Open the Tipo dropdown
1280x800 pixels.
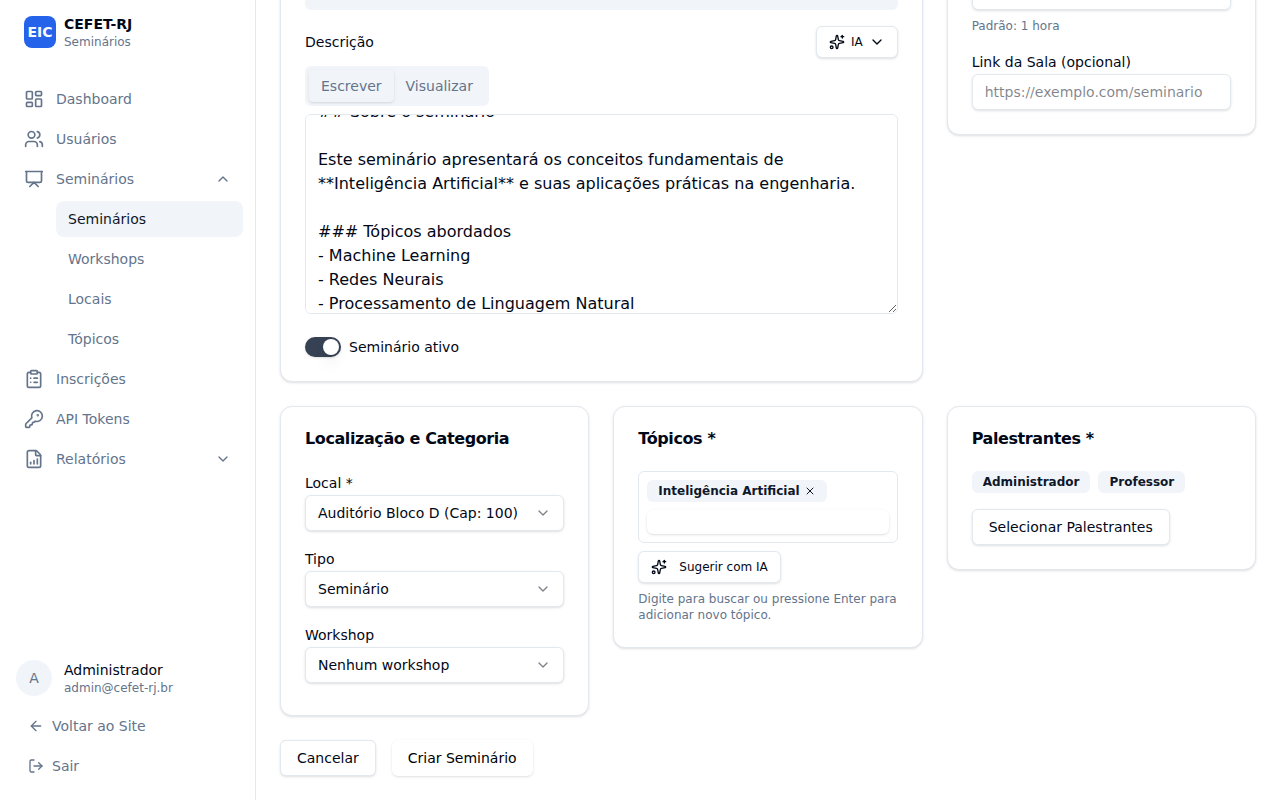click(434, 589)
